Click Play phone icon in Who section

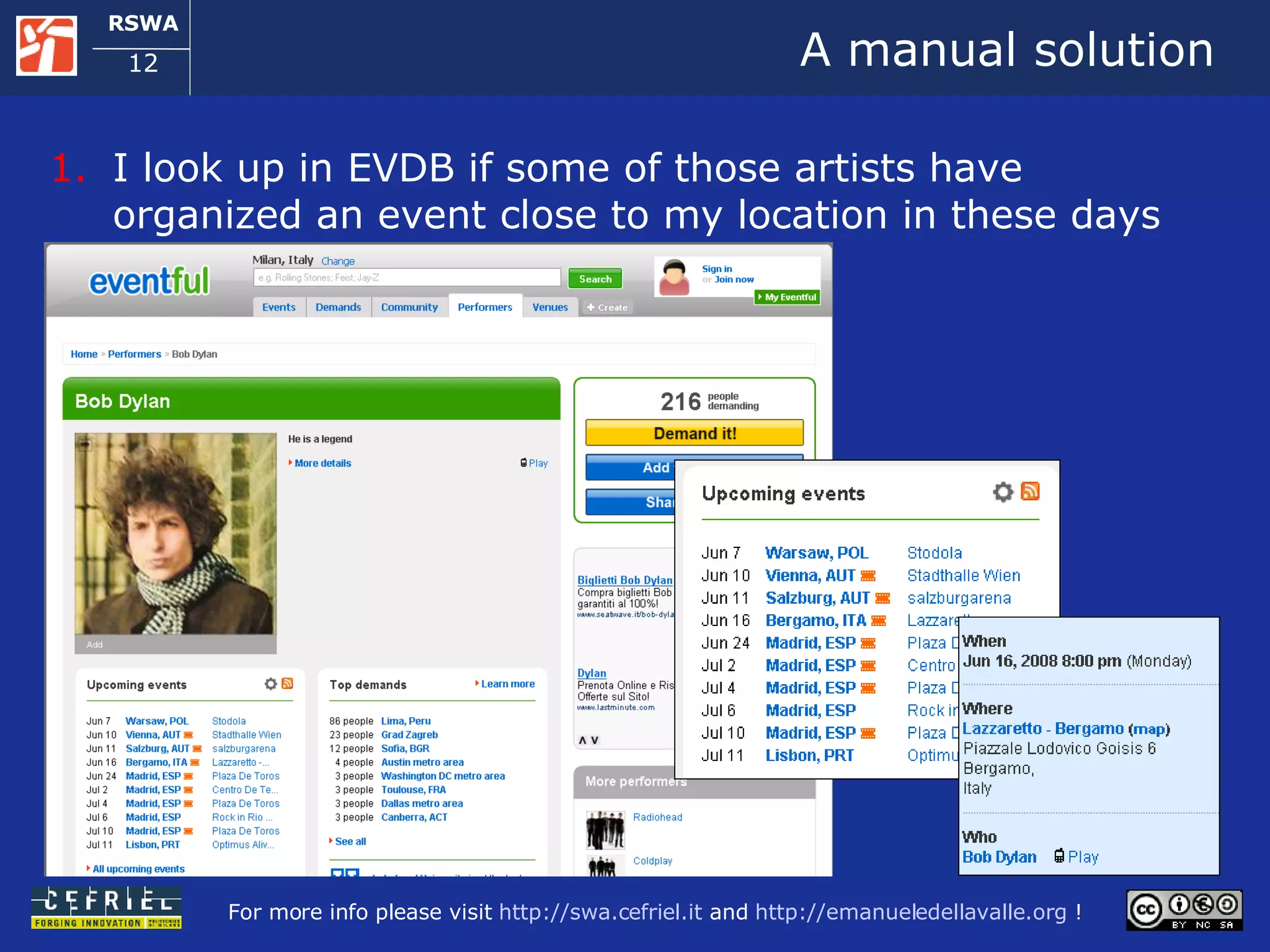click(x=1060, y=857)
